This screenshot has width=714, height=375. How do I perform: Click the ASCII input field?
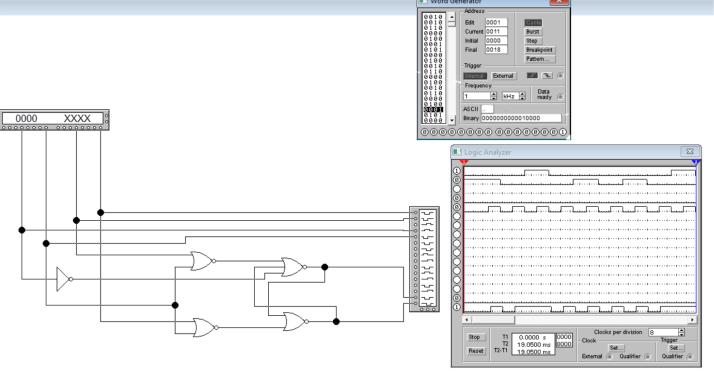point(487,109)
